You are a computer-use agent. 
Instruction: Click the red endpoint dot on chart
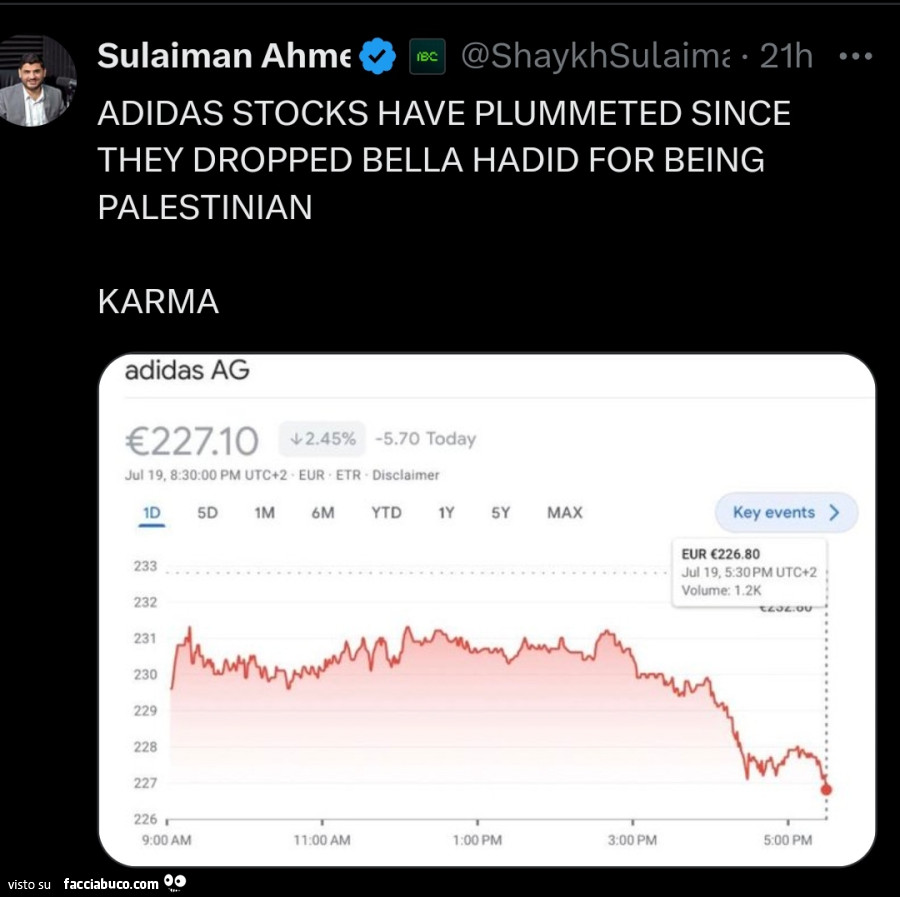[826, 789]
